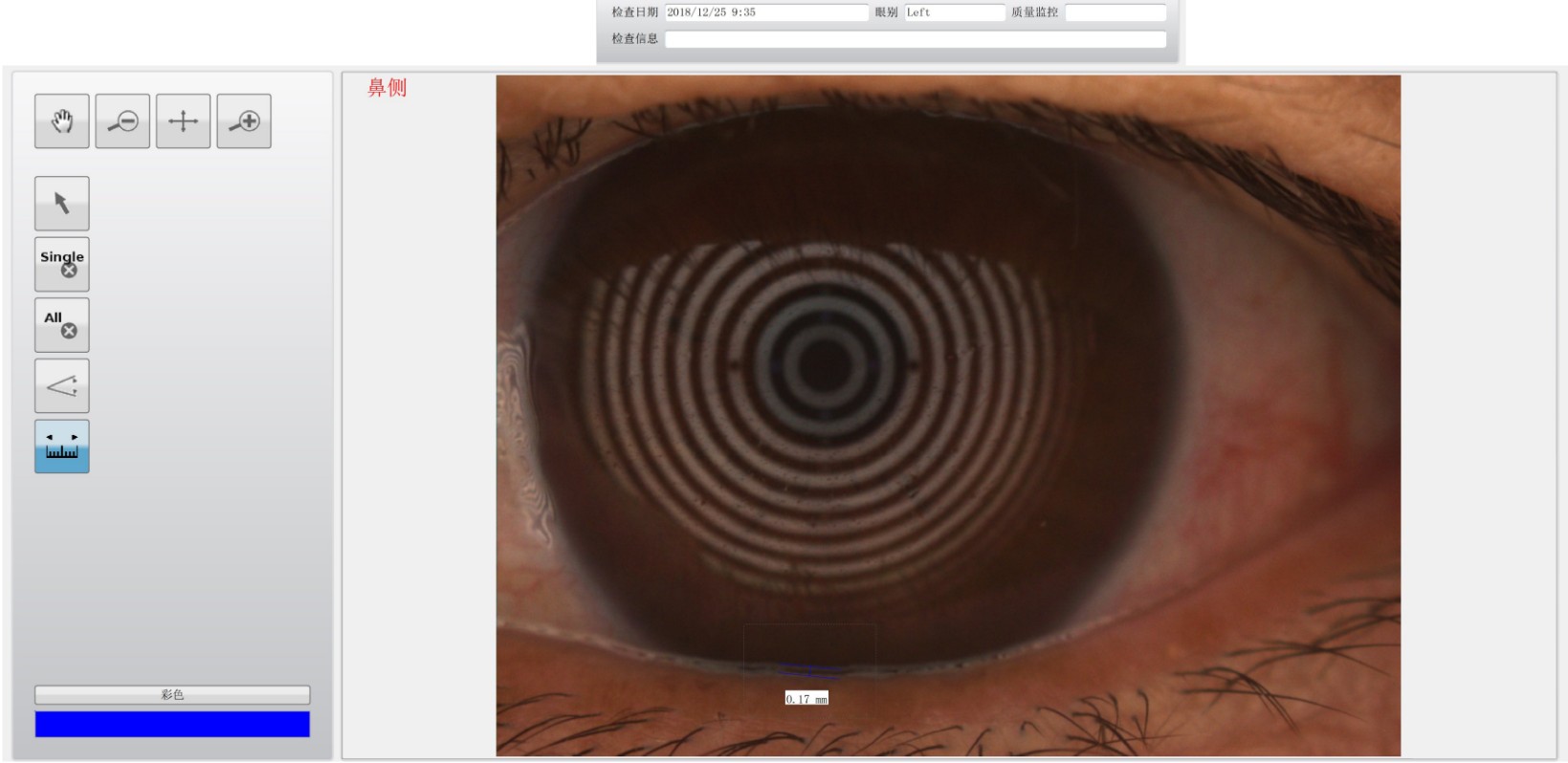This screenshot has width=1568, height=763.
Task: Activate the crosshair move tool
Action: (183, 121)
